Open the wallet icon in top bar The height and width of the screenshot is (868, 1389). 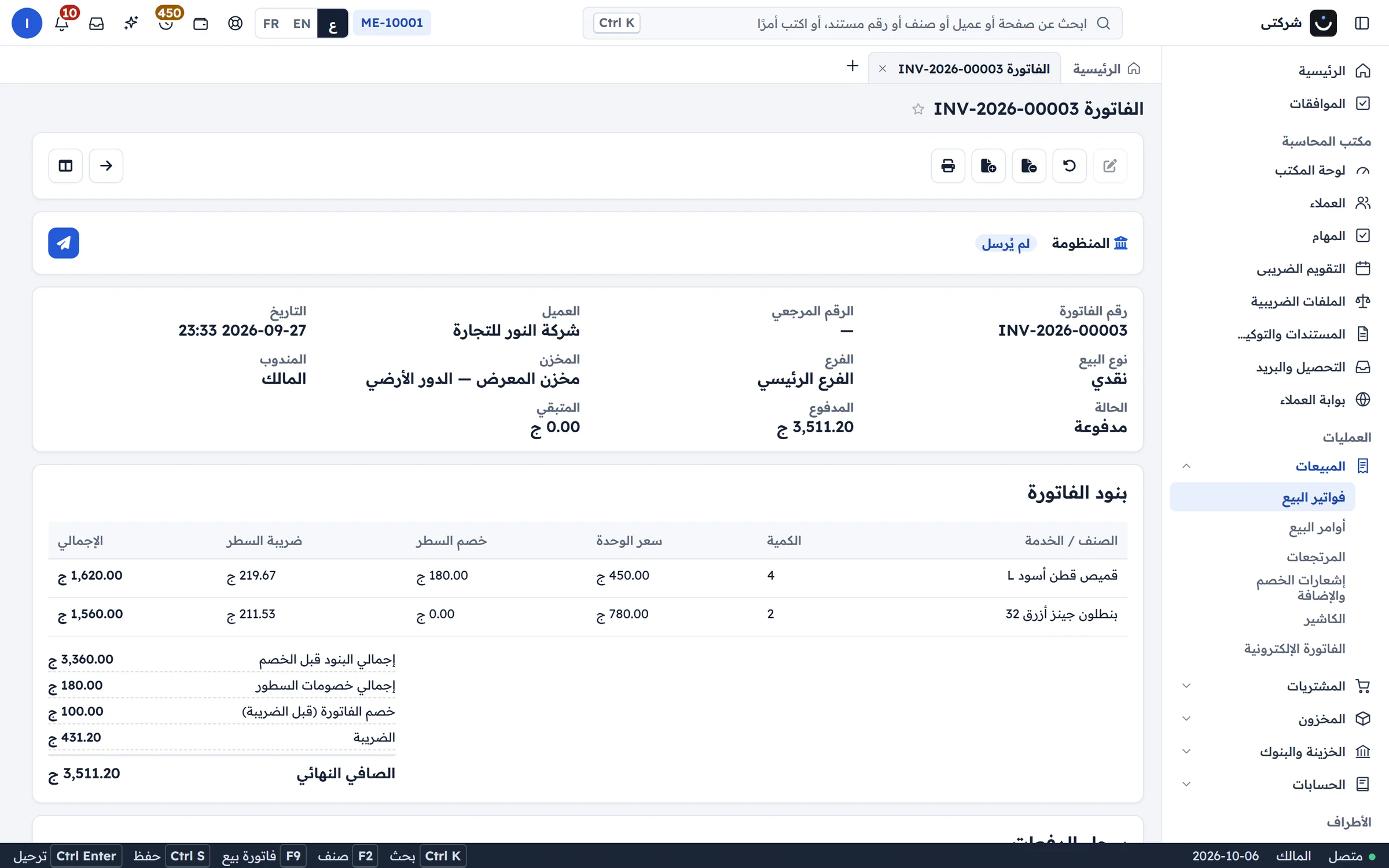(x=201, y=23)
